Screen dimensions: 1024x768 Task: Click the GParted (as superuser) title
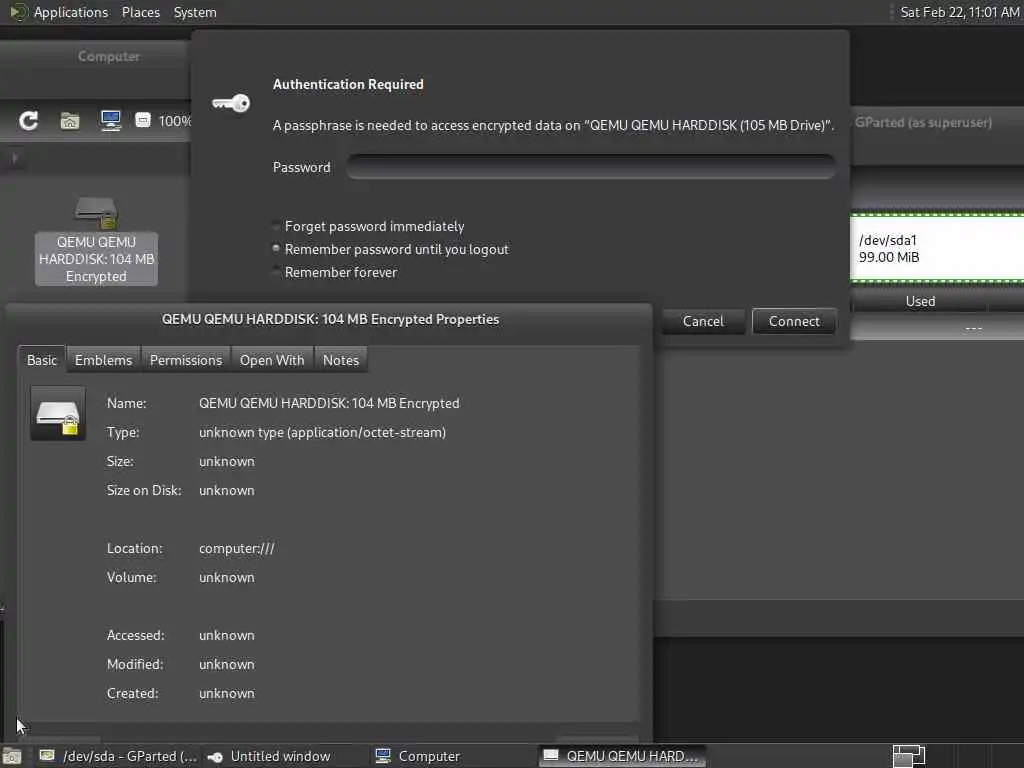pos(923,122)
